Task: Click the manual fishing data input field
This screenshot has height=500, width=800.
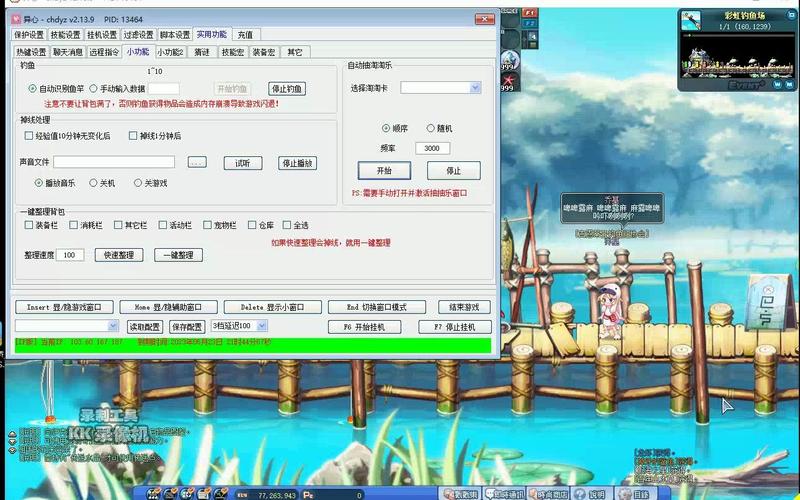Action: (x=163, y=89)
